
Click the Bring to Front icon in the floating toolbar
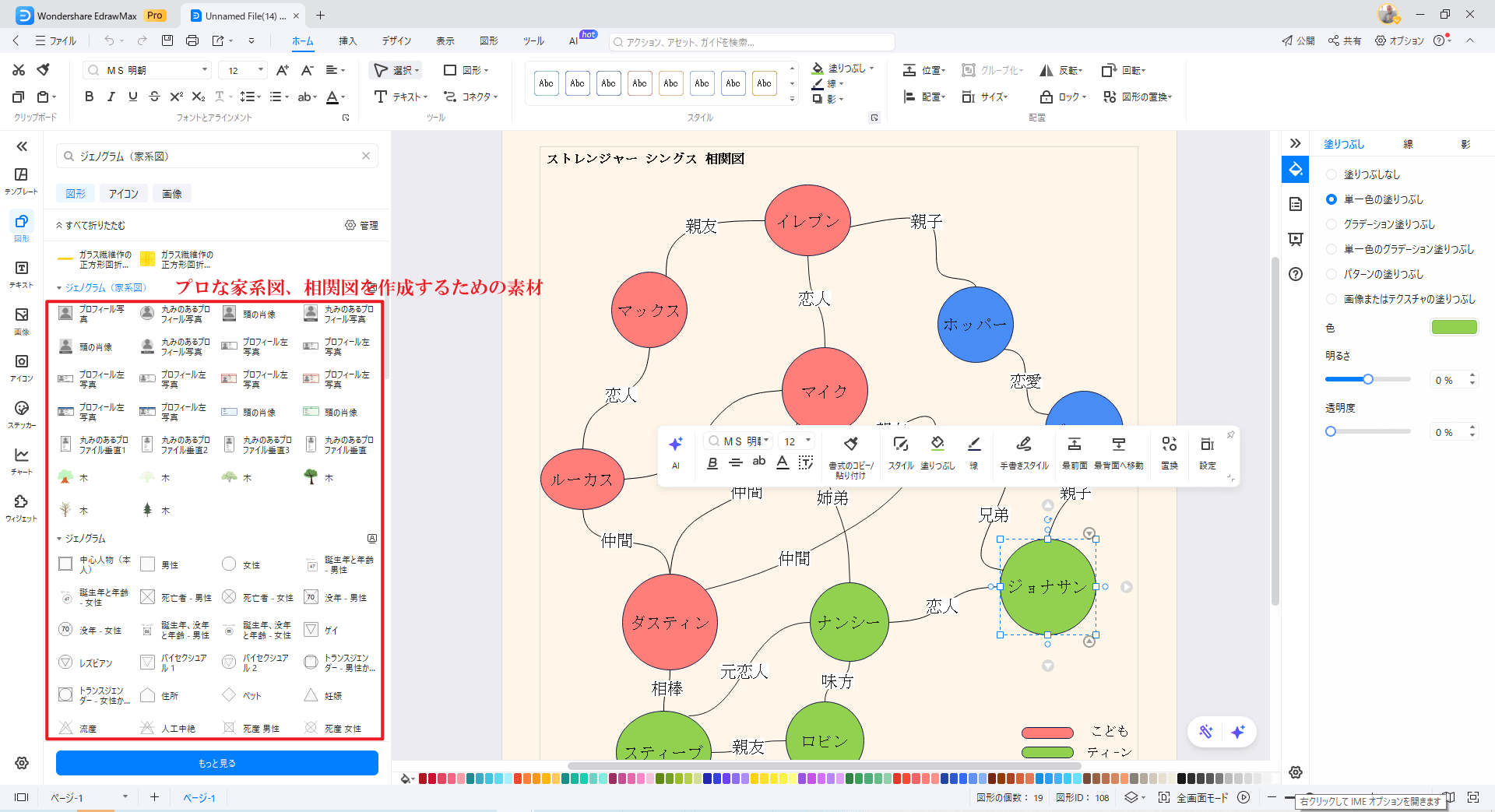[1074, 450]
